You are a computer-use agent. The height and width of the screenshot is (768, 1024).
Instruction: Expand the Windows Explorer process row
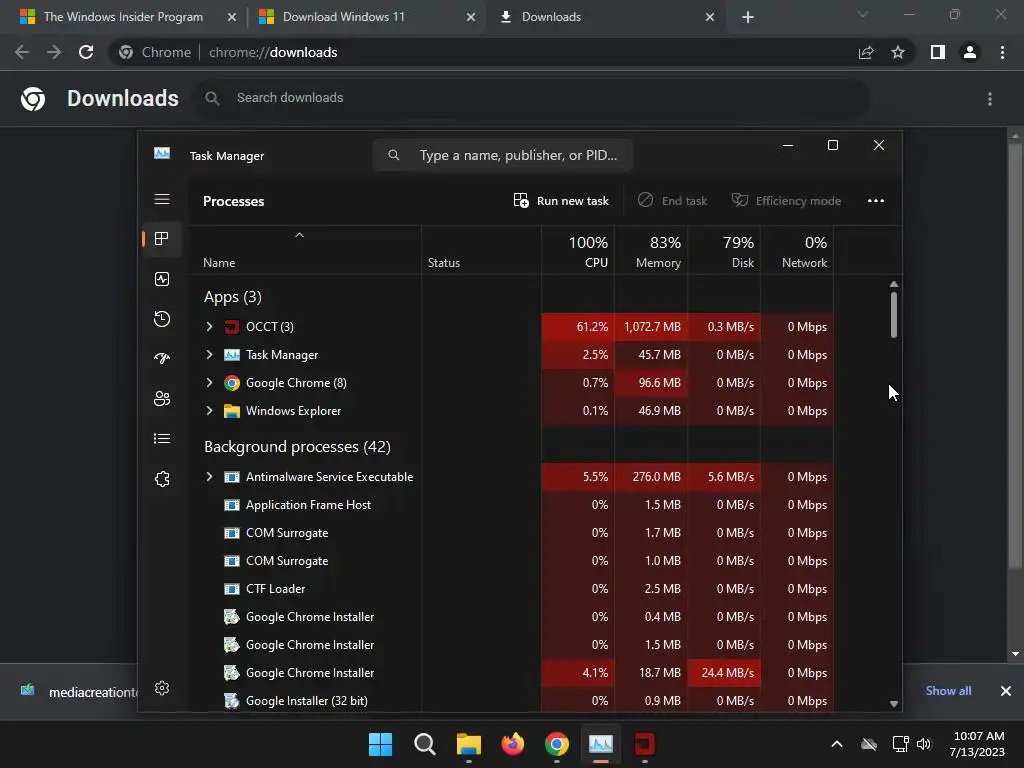[x=209, y=411]
